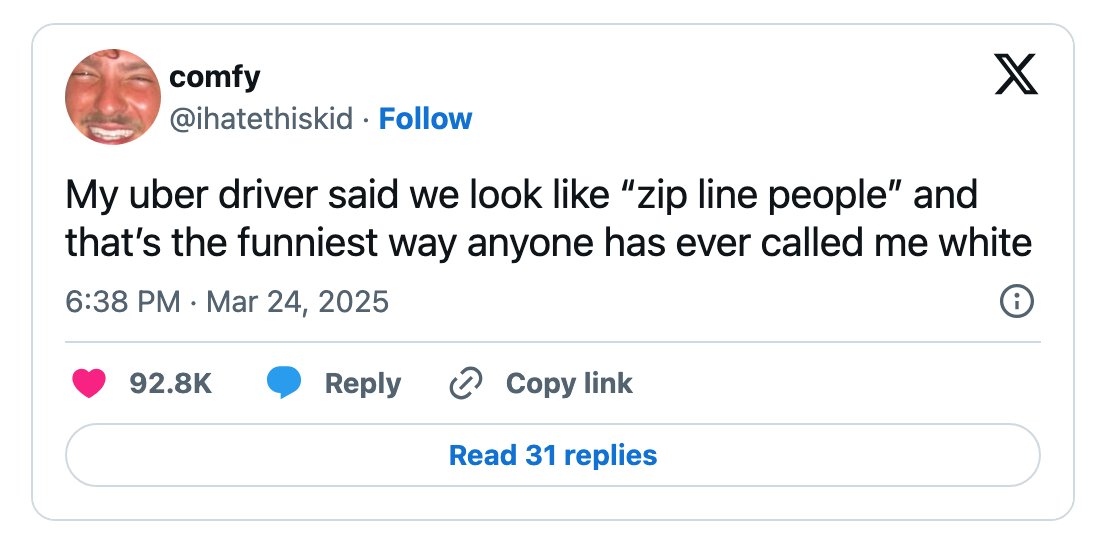1097x549 pixels.
Task: Open the 6:38 PM time link
Action: point(122,302)
